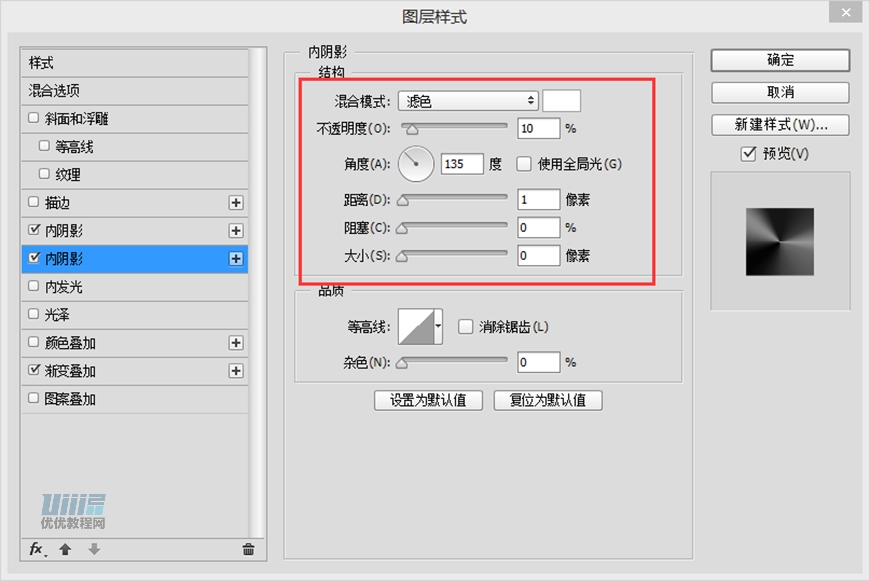Select 样式 in the left list

coord(134,63)
